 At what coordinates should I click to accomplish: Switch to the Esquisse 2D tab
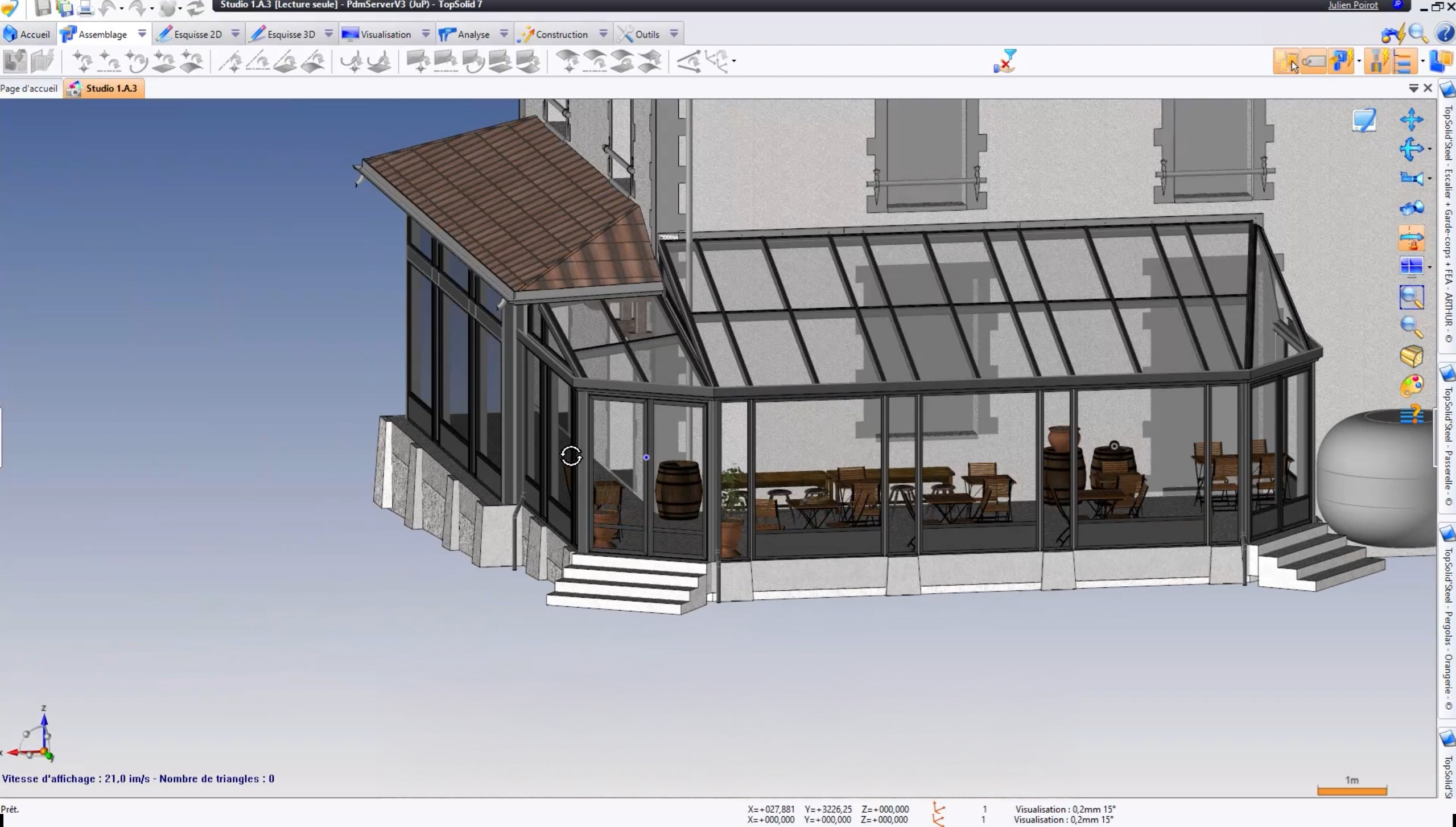coord(197,34)
